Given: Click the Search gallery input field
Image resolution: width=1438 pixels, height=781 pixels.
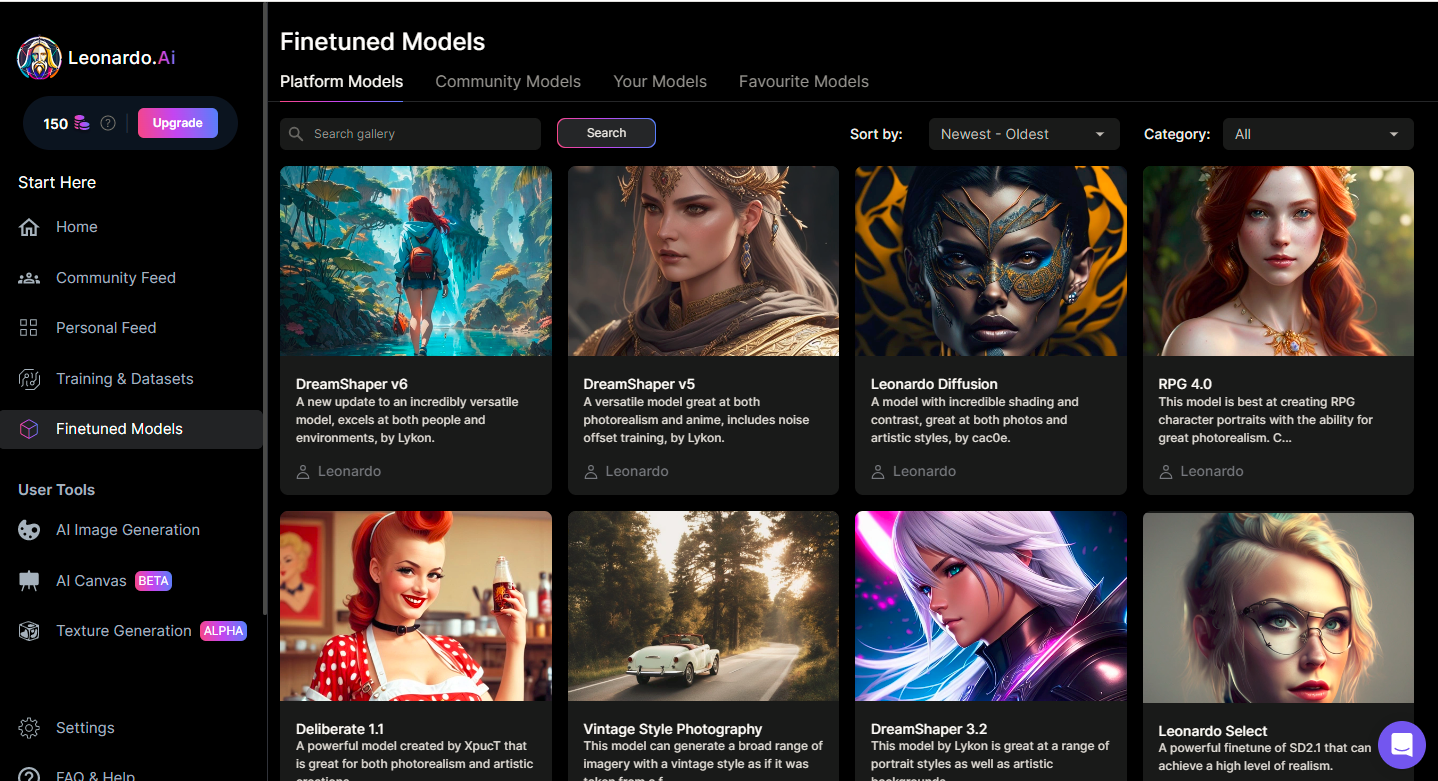Looking at the screenshot, I should click(410, 134).
